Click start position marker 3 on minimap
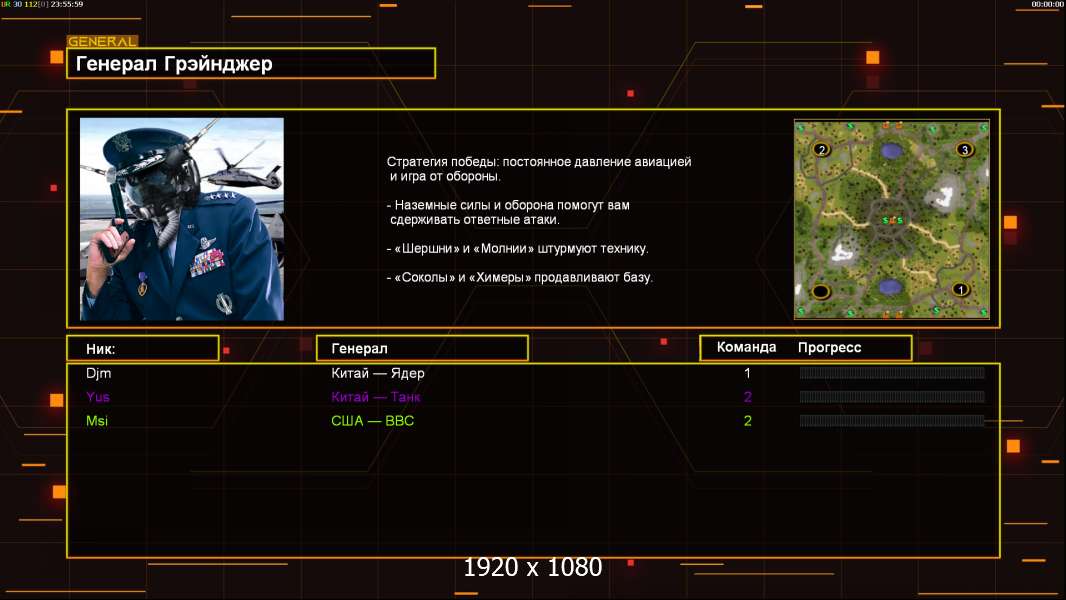Screen dimensions: 1066x600 [964, 149]
